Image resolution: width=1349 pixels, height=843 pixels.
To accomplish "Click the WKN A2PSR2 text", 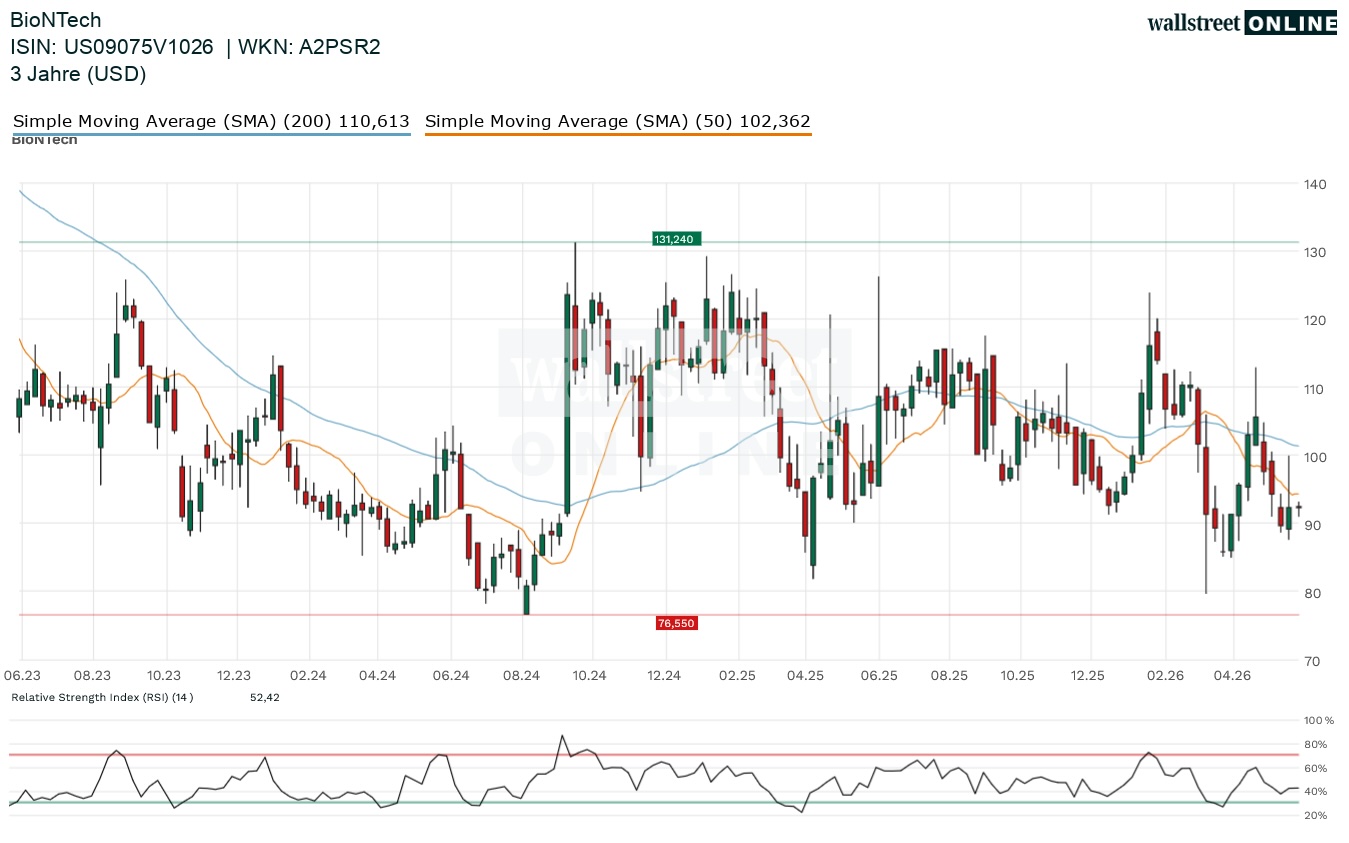I will pyautogui.click(x=310, y=47).
